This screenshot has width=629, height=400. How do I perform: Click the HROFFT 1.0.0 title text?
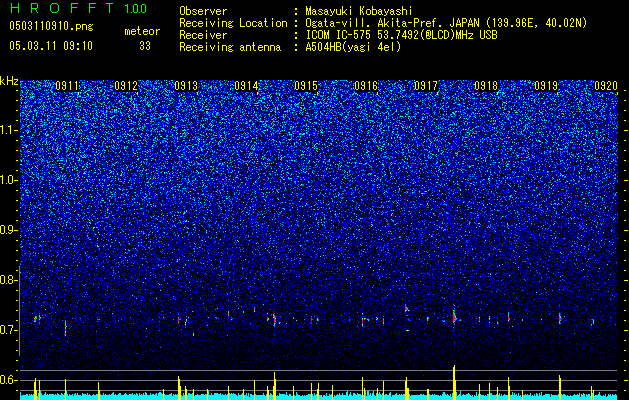click(79, 8)
